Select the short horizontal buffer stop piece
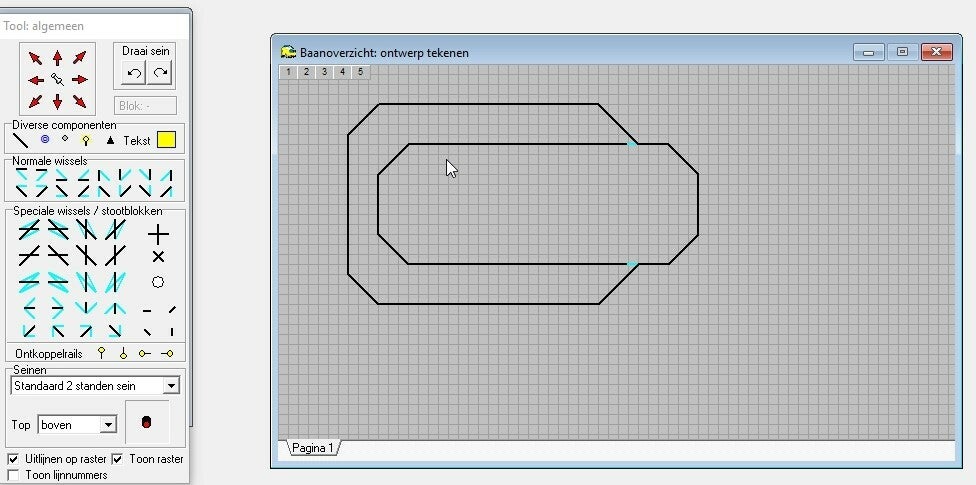This screenshot has height=485, width=976. coord(146,311)
